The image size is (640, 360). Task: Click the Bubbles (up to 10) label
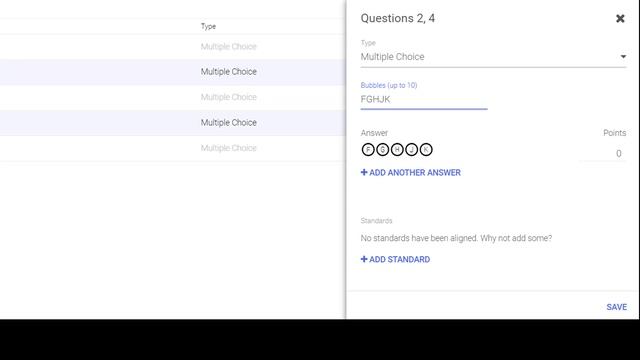click(x=389, y=85)
